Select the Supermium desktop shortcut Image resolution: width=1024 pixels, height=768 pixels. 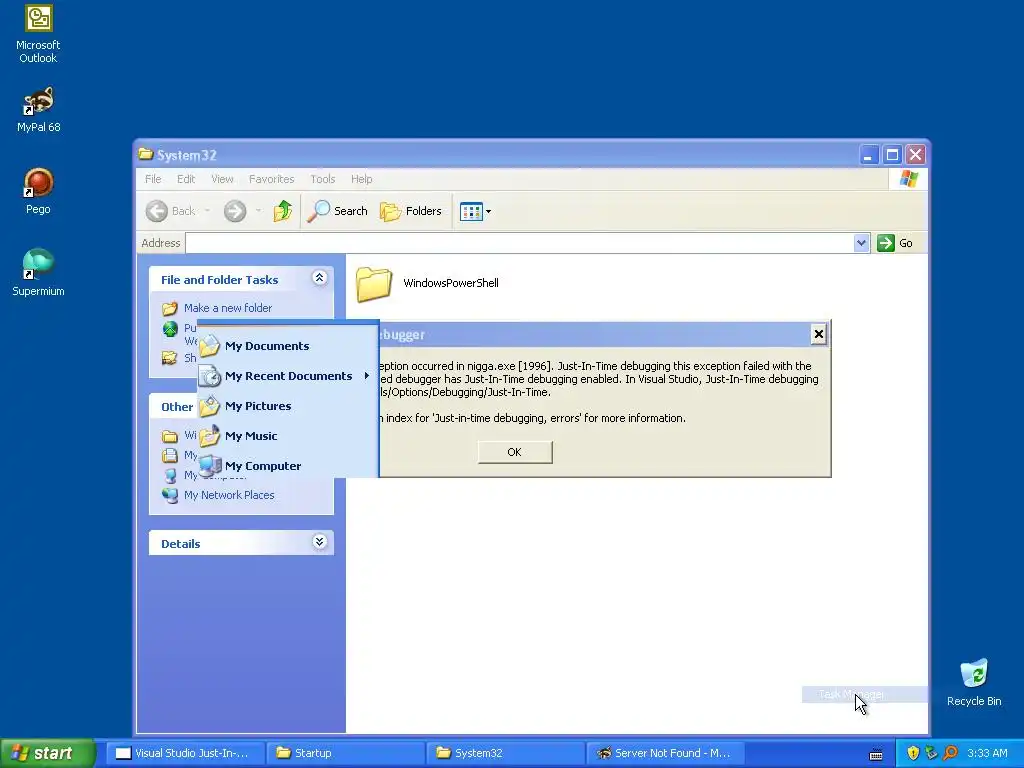pyautogui.click(x=38, y=273)
